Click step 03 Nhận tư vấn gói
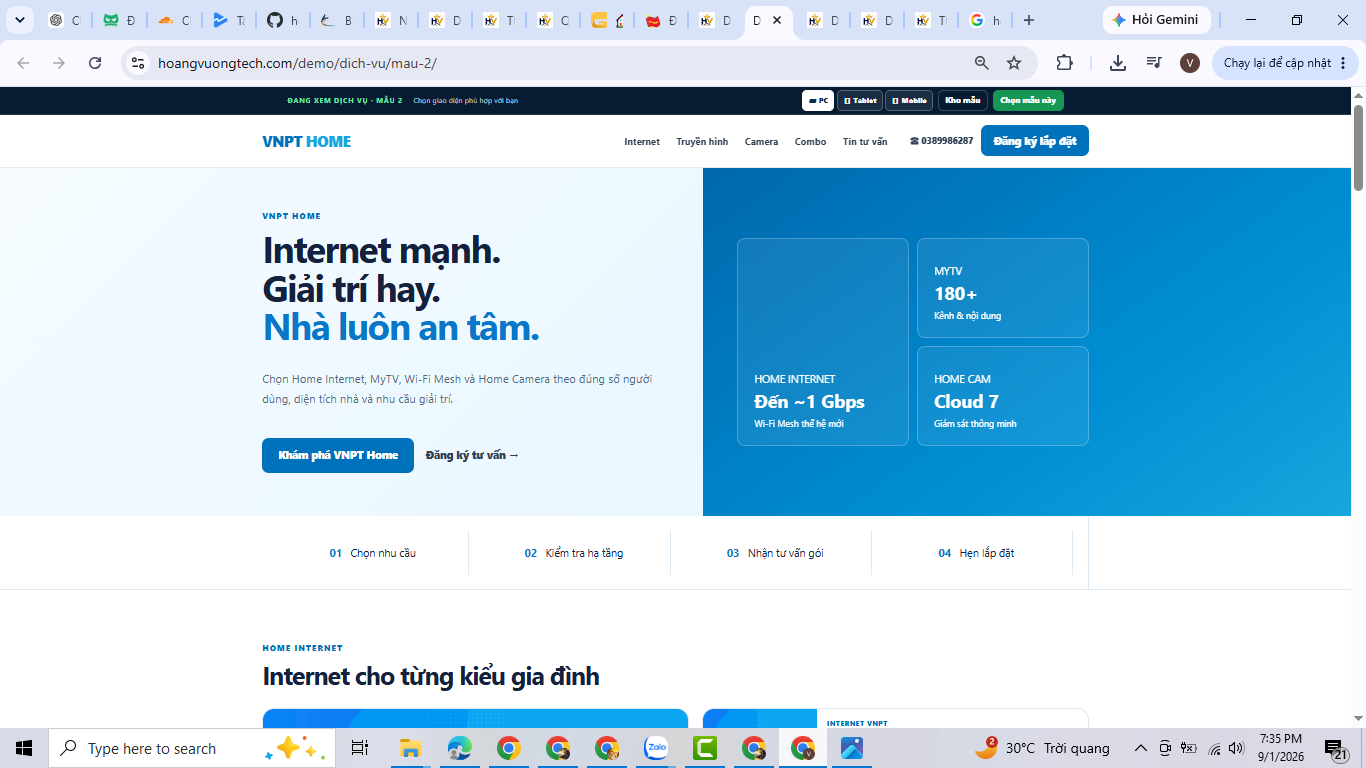Viewport: 1366px width, 768px height. (775, 553)
